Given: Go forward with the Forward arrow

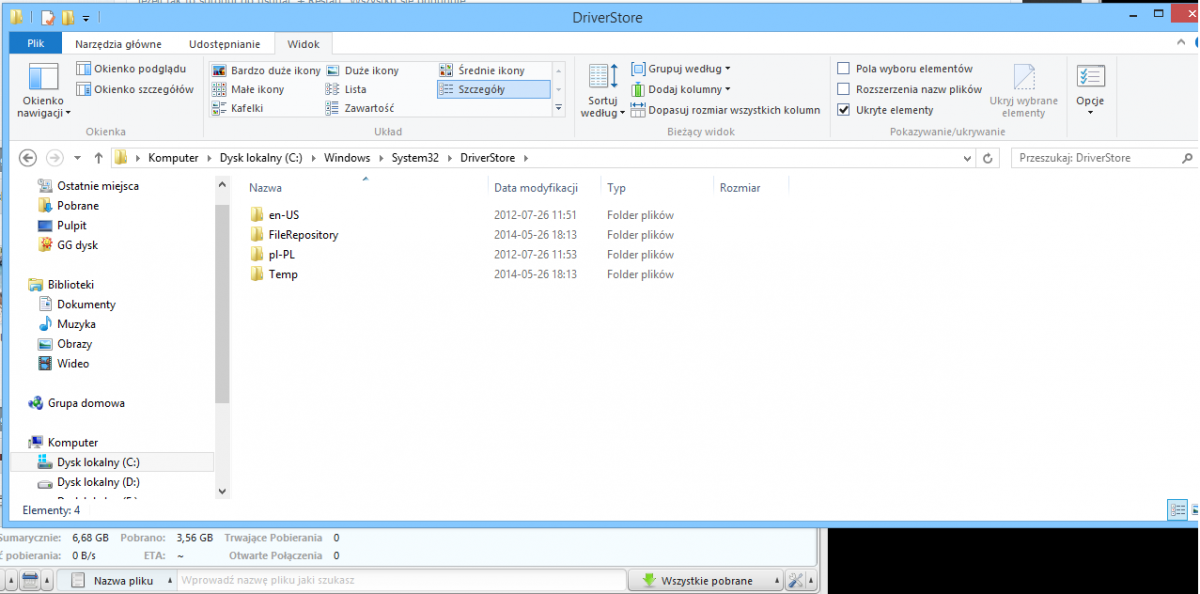Looking at the screenshot, I should point(55,158).
